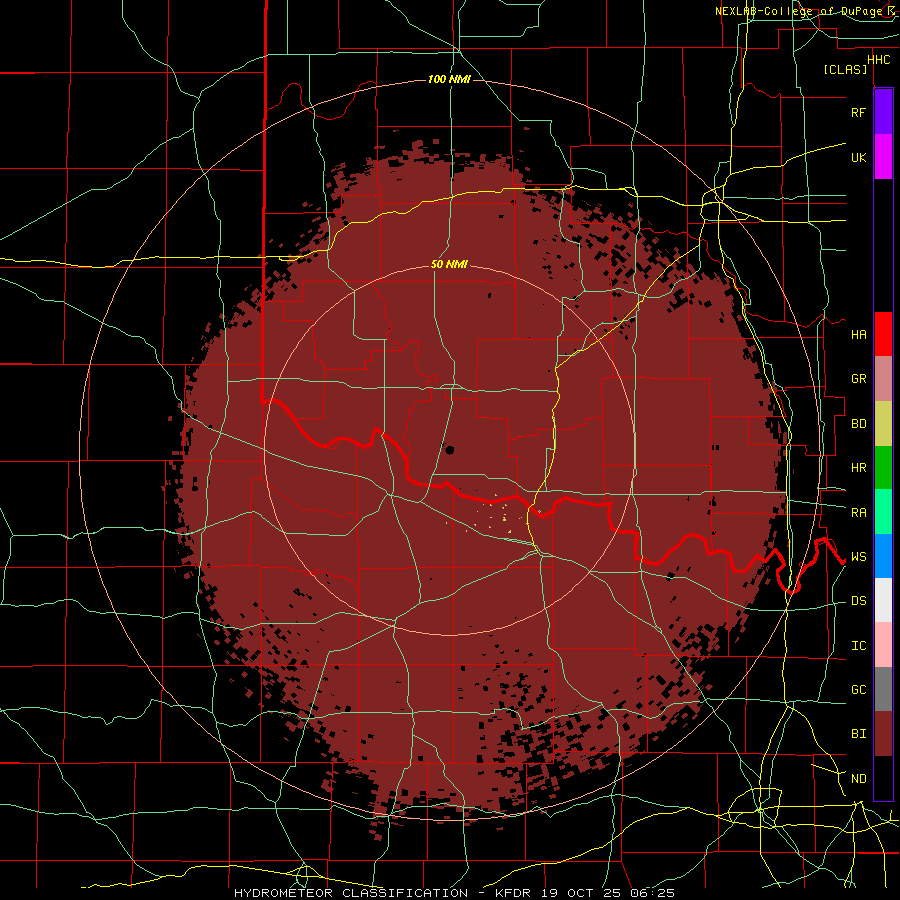
Task: Click the 50 NMI range ring label
Action: (449, 264)
